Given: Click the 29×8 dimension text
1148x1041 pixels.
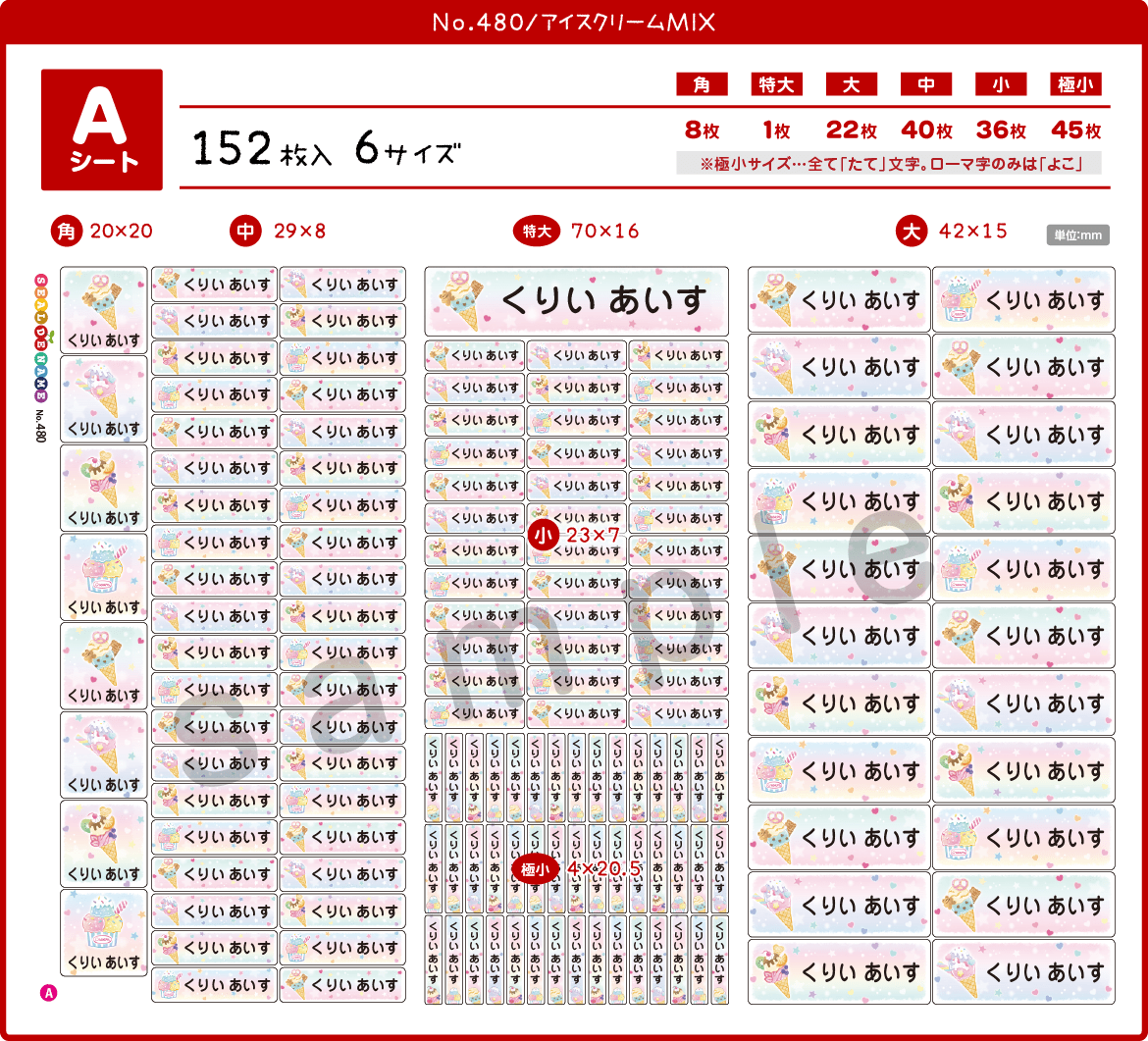Looking at the screenshot, I should [x=299, y=232].
